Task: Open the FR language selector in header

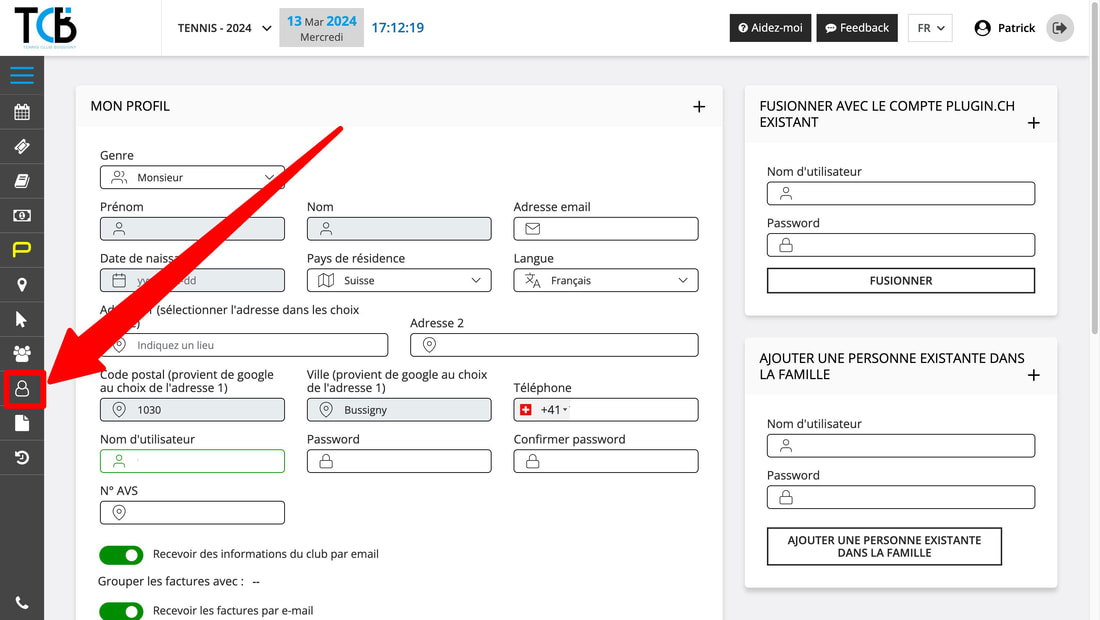Action: pyautogui.click(x=930, y=28)
